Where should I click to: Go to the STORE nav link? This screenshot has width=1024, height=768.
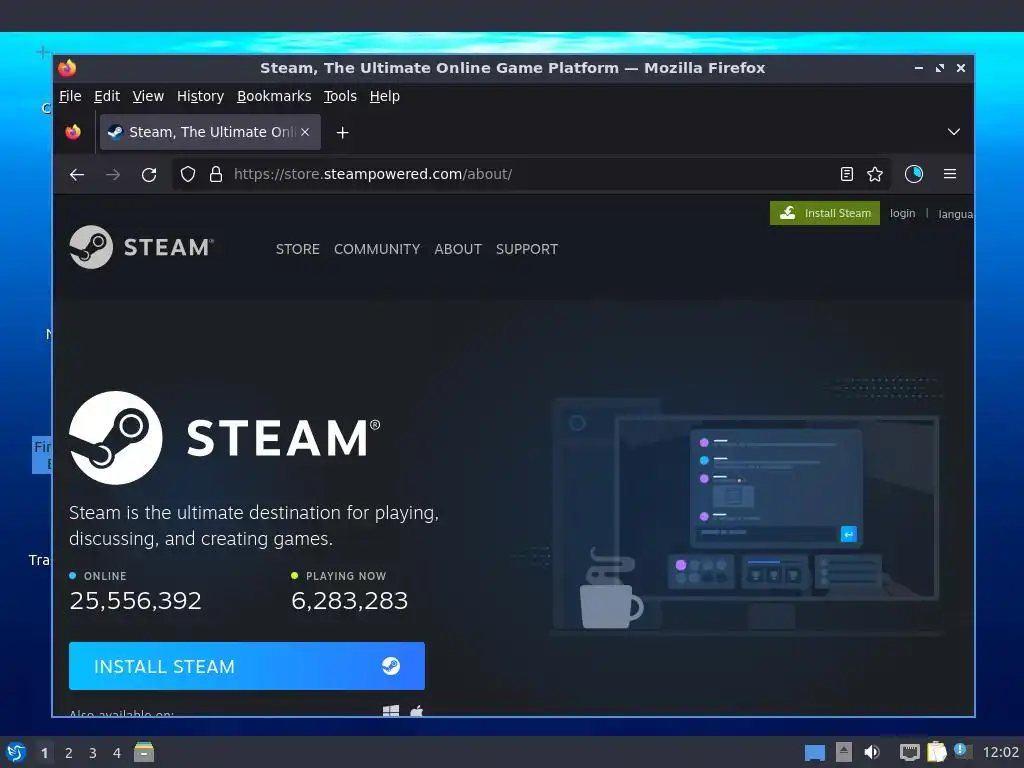click(x=298, y=249)
